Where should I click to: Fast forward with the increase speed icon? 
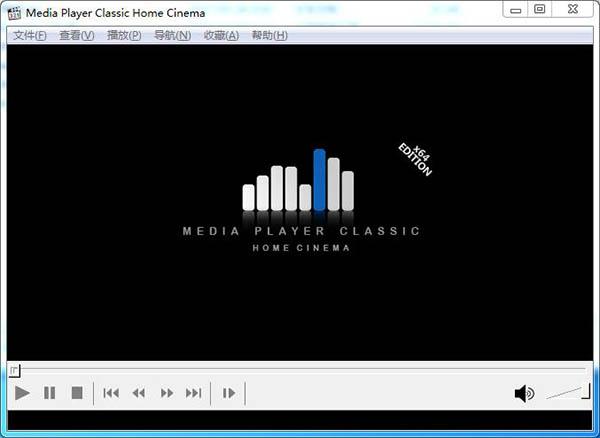[167, 393]
